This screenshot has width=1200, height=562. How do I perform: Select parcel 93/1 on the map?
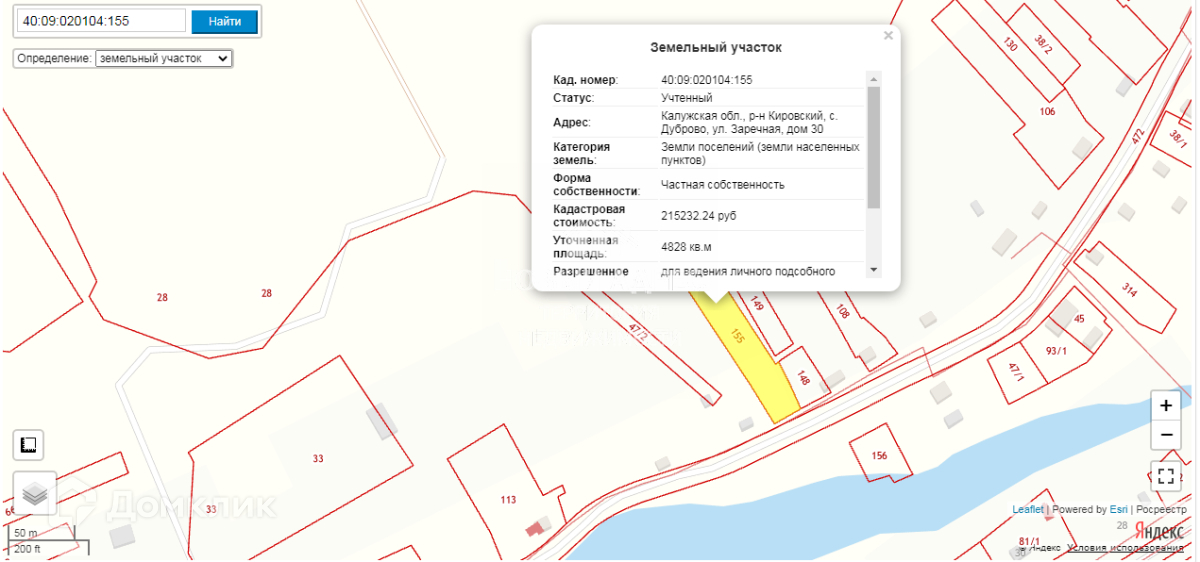(x=1056, y=351)
